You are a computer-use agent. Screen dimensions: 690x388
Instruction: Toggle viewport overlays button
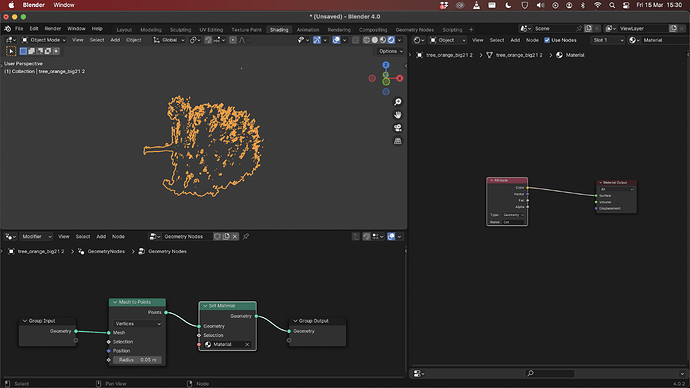(x=336, y=40)
